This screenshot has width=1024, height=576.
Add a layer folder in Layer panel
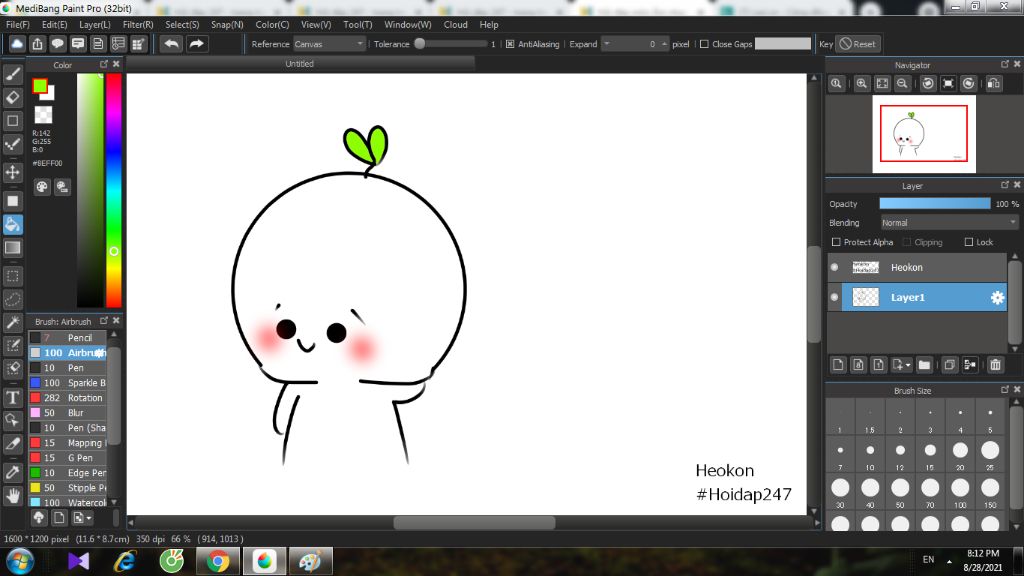tap(923, 364)
